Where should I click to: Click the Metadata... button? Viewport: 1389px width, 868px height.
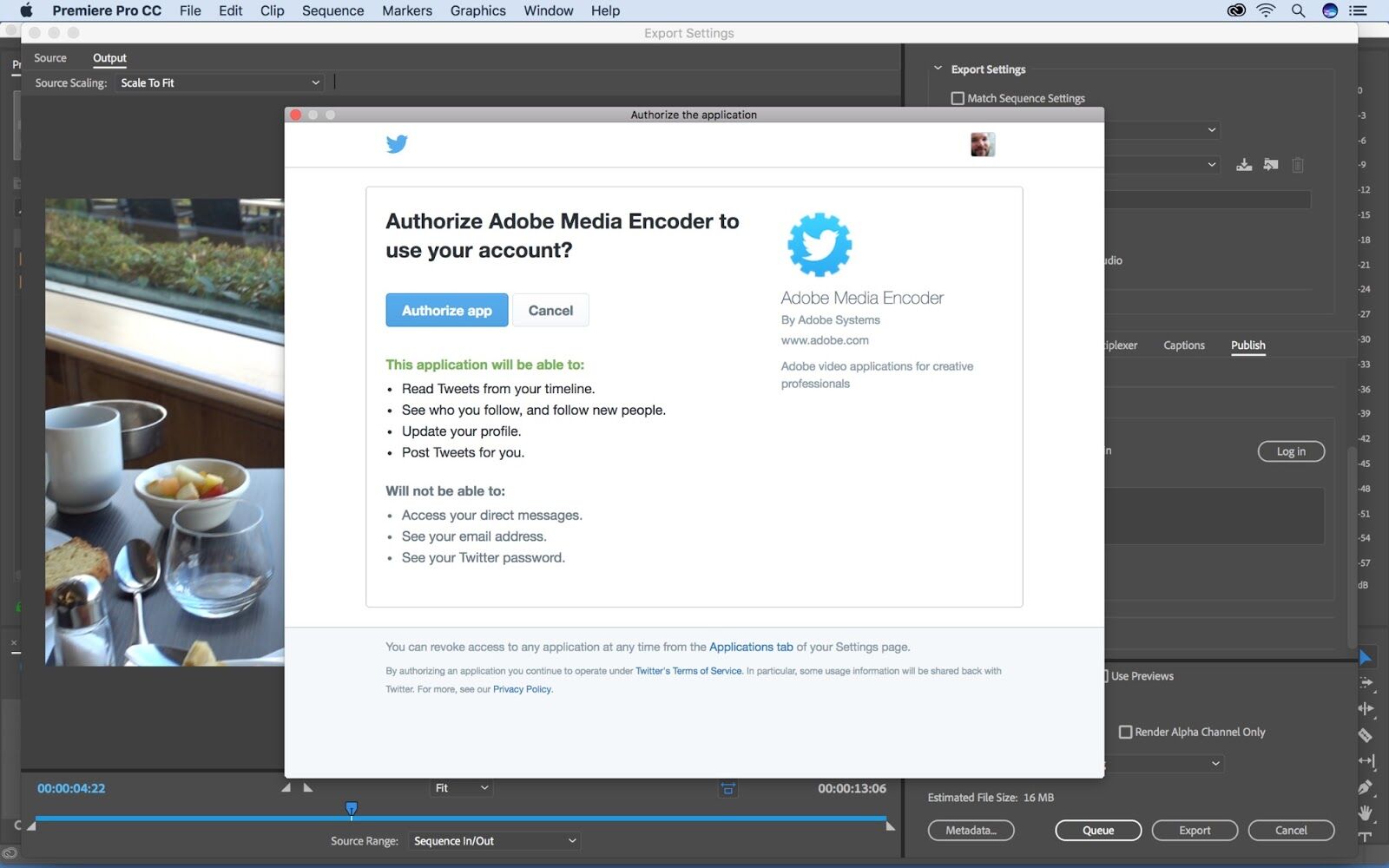pyautogui.click(x=971, y=831)
